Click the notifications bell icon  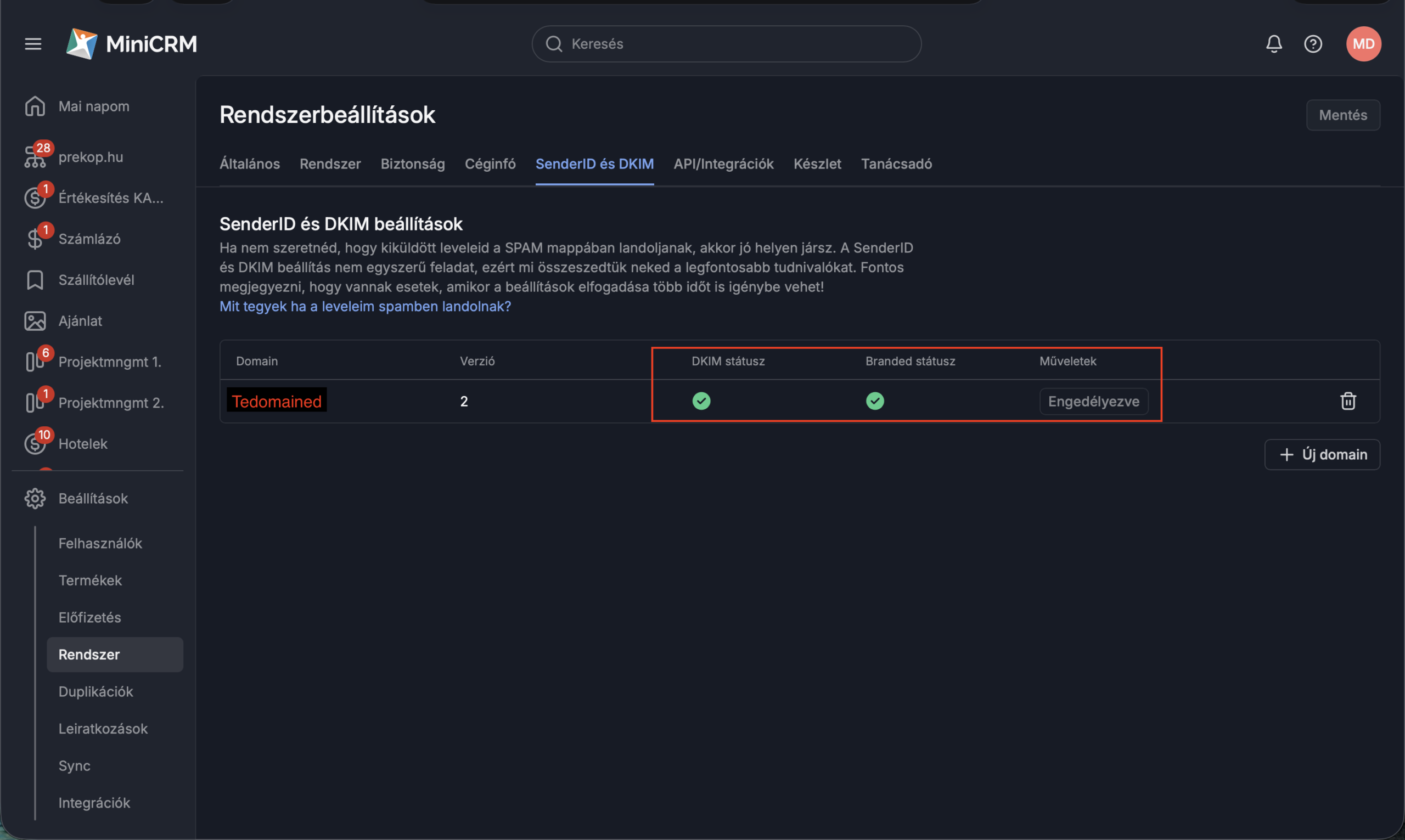[x=1274, y=43]
